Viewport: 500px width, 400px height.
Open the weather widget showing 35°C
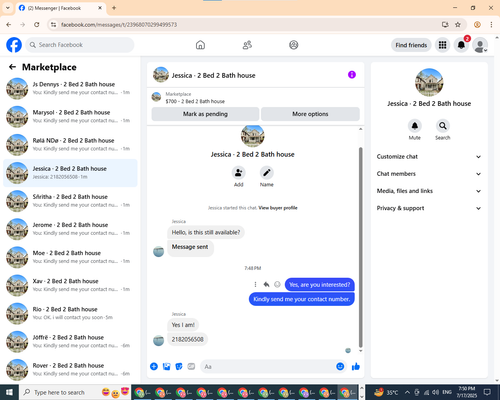click(x=386, y=392)
